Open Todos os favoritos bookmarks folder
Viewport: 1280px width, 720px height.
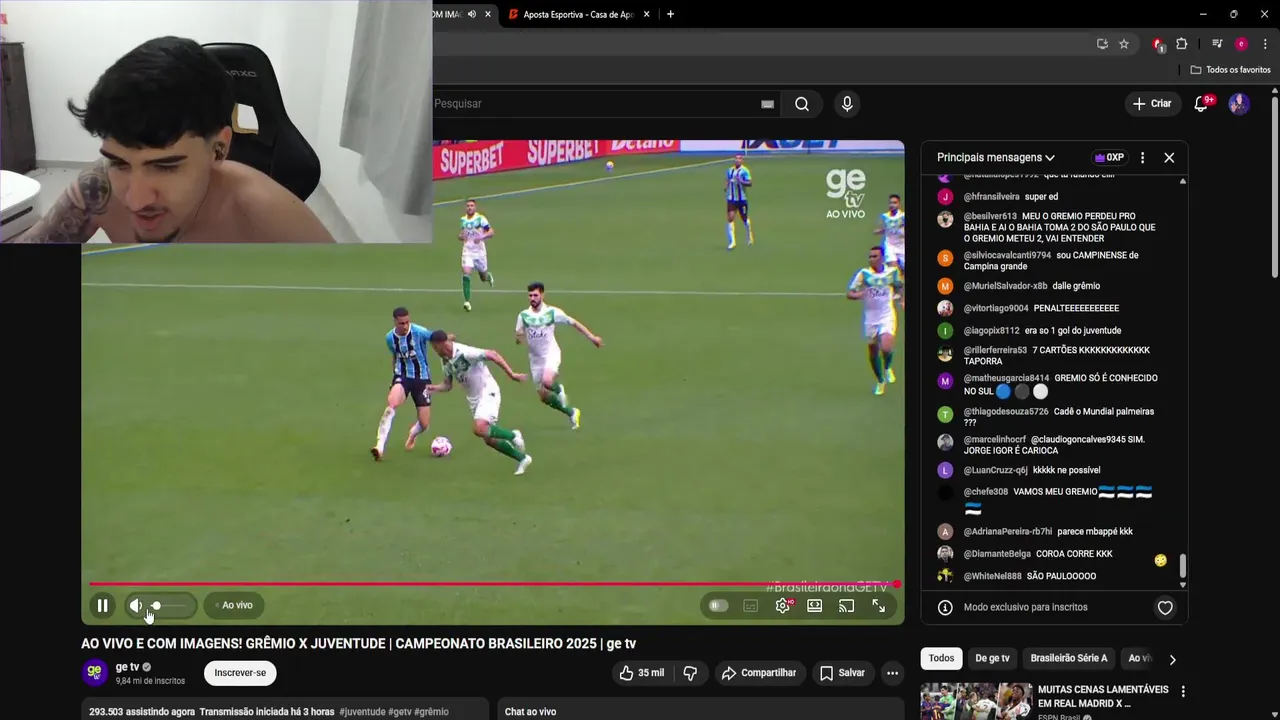click(x=1230, y=70)
